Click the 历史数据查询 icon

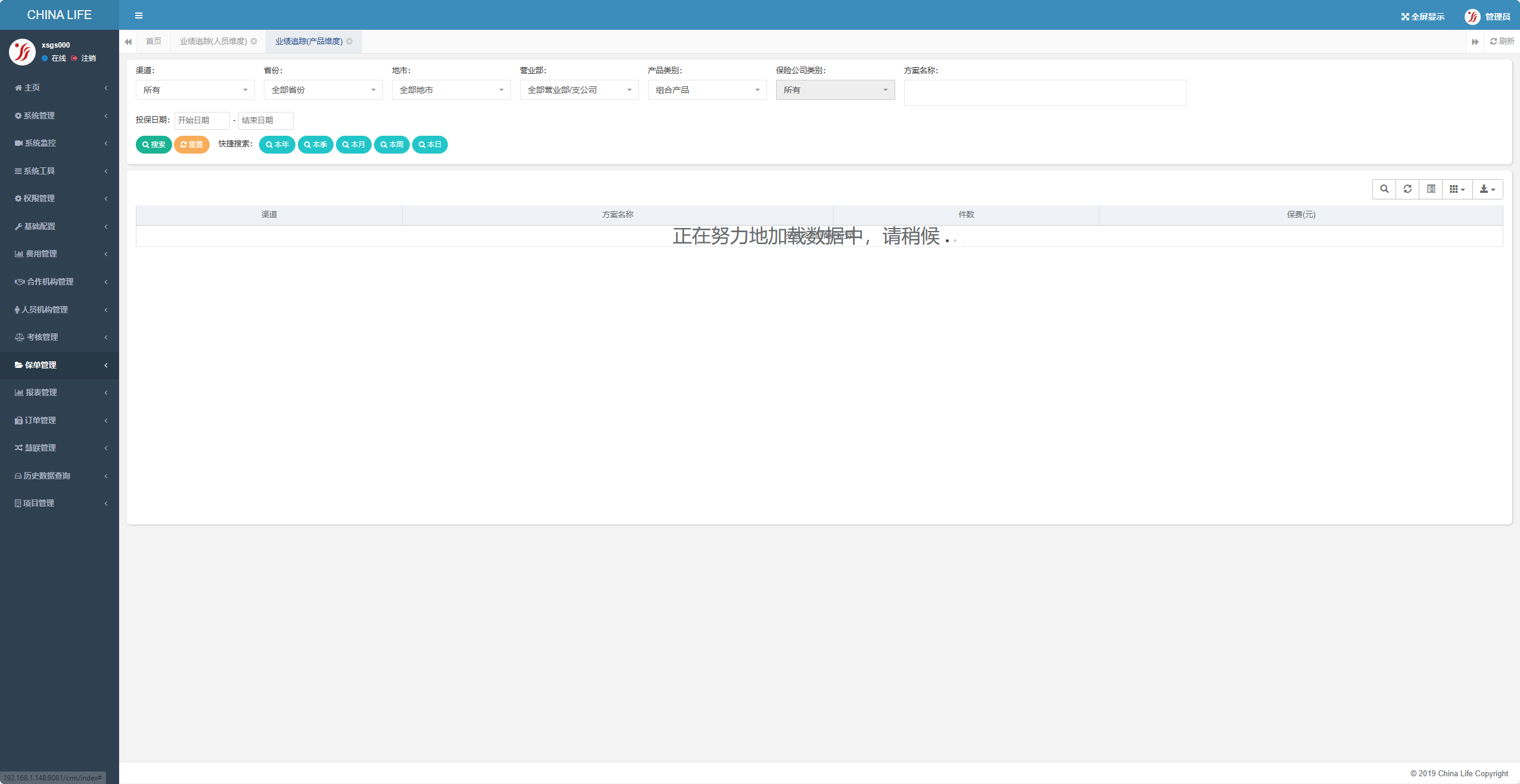click(x=18, y=476)
